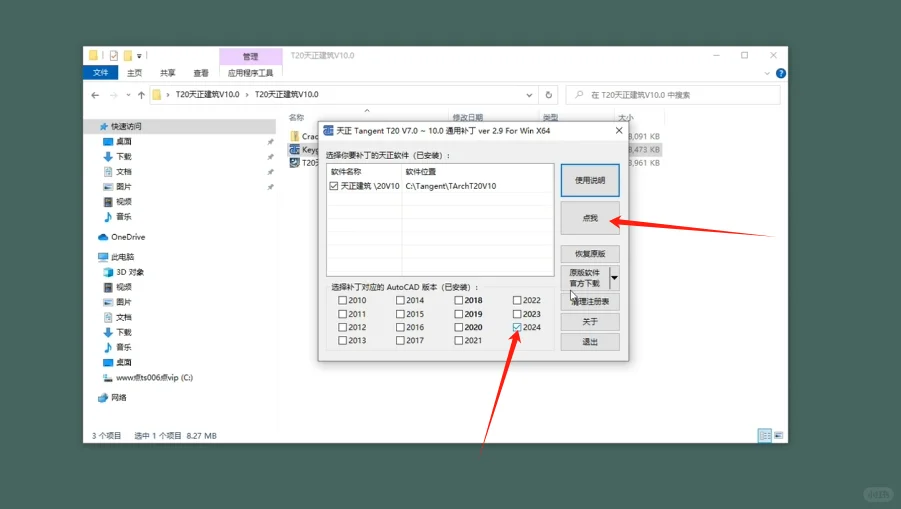Check the AutoCAD 2012 checkbox
The image size is (901, 509).
pos(342,327)
